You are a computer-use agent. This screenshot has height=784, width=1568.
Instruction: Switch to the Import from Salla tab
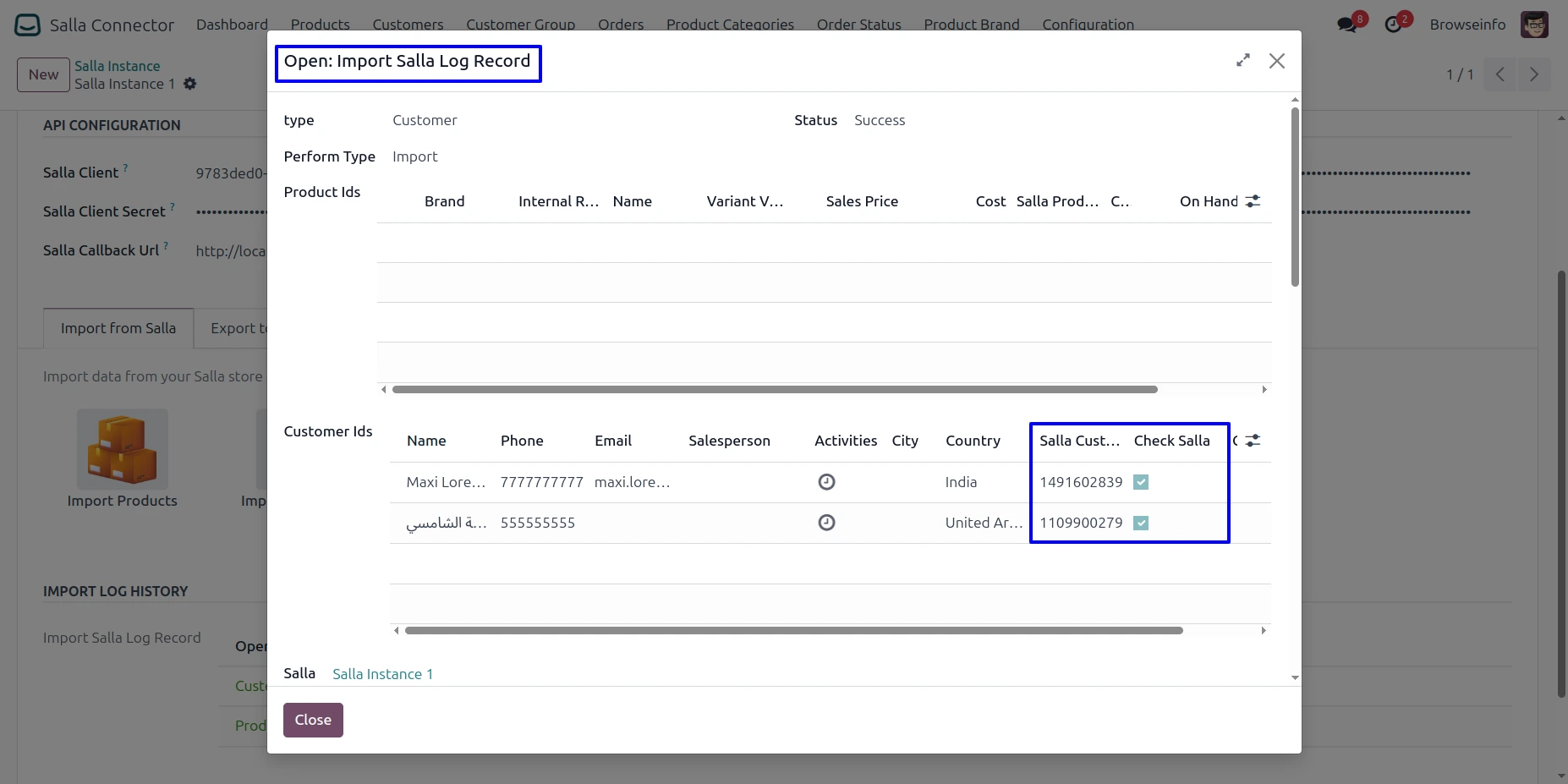[118, 328]
